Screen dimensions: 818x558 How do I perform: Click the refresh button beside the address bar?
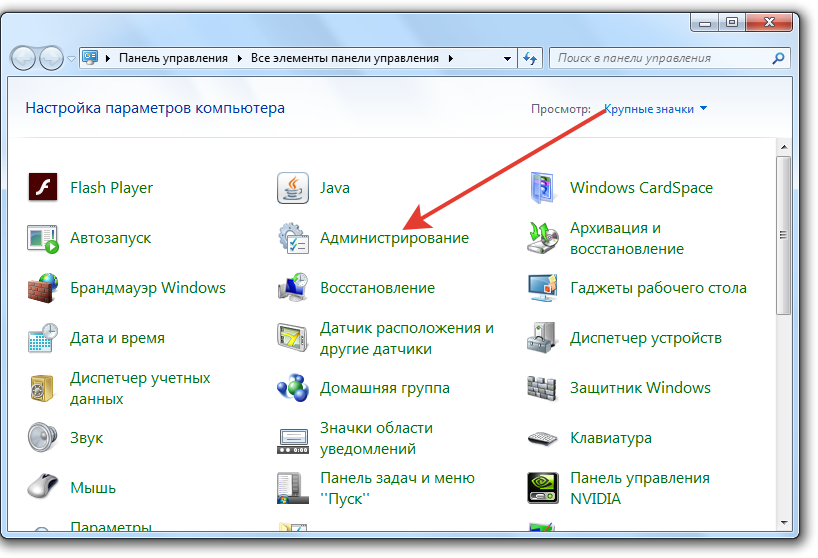point(530,58)
